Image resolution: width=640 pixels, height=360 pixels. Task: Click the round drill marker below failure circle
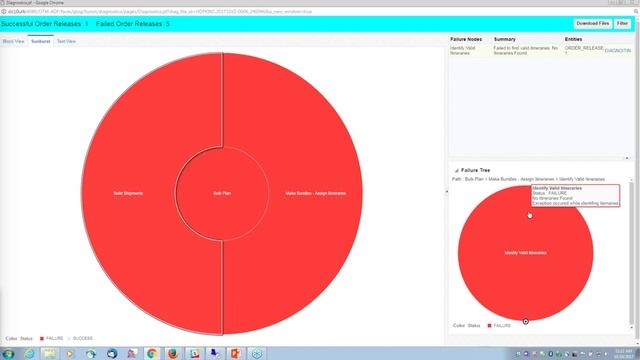click(526, 322)
